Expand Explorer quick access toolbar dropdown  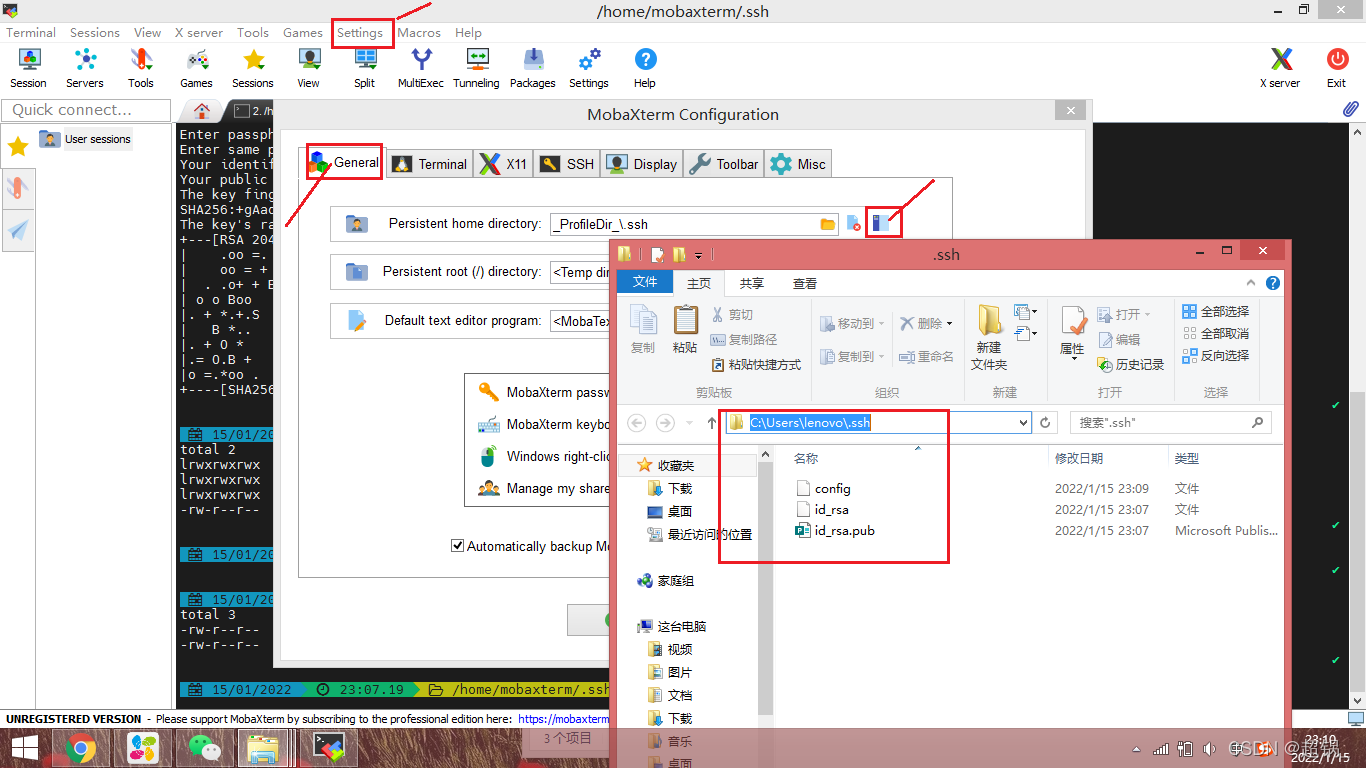point(698,255)
